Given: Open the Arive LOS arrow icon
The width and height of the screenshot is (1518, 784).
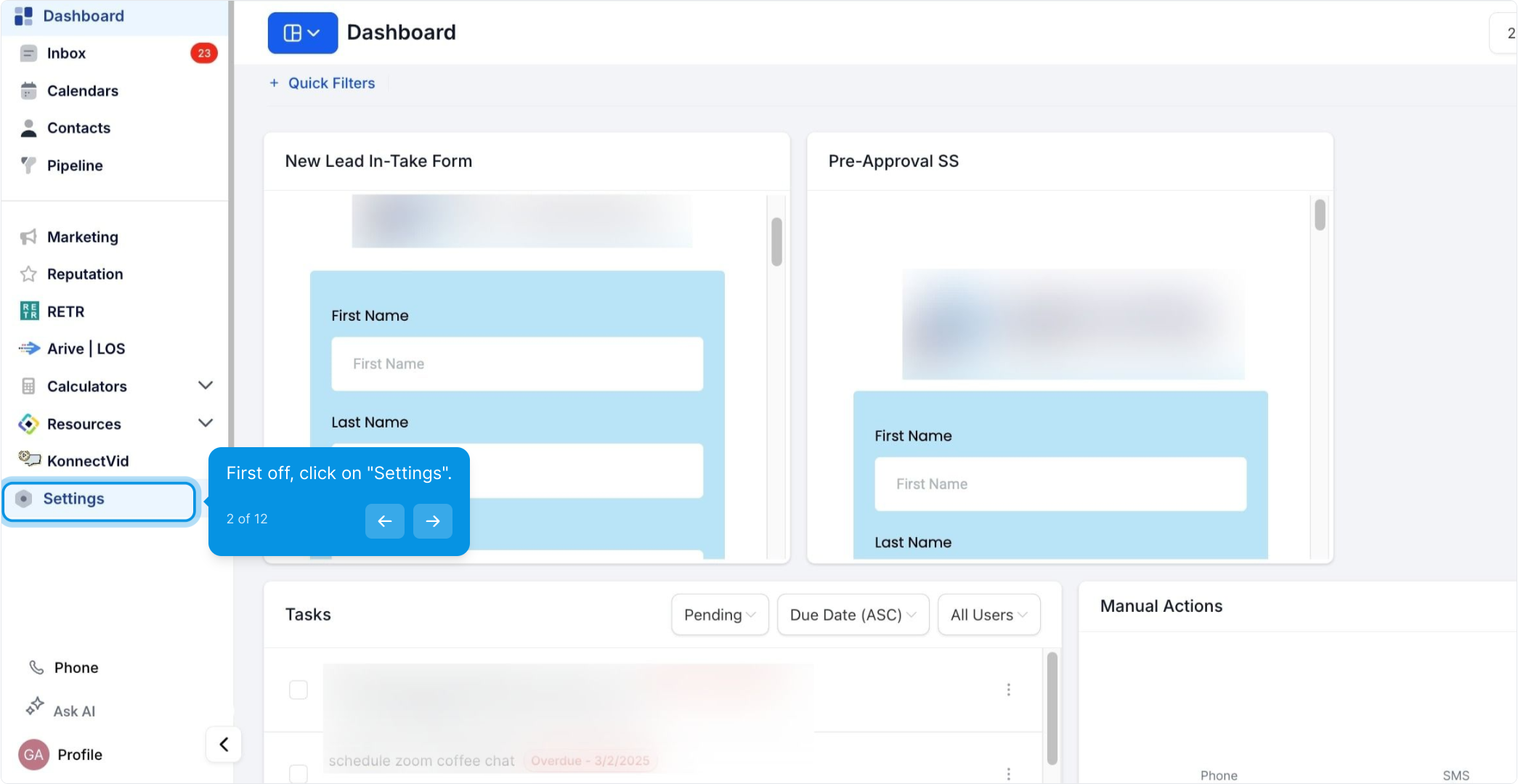Looking at the screenshot, I should [x=29, y=348].
